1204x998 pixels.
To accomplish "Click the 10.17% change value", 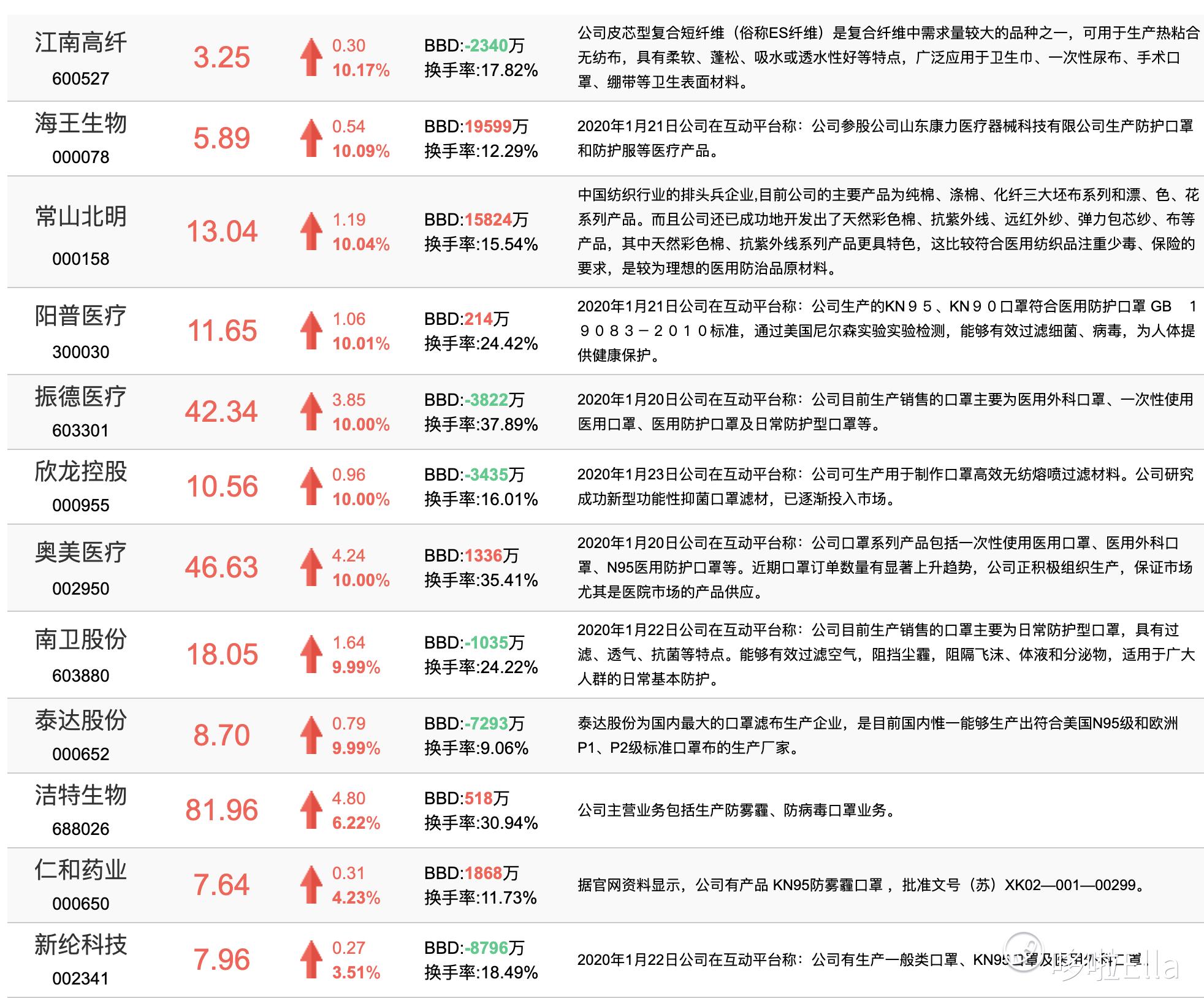I will (x=361, y=70).
